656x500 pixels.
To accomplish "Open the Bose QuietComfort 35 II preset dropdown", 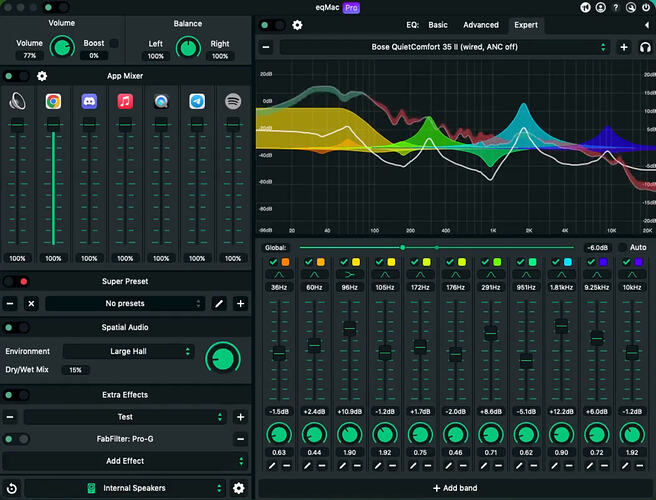I will (445, 47).
